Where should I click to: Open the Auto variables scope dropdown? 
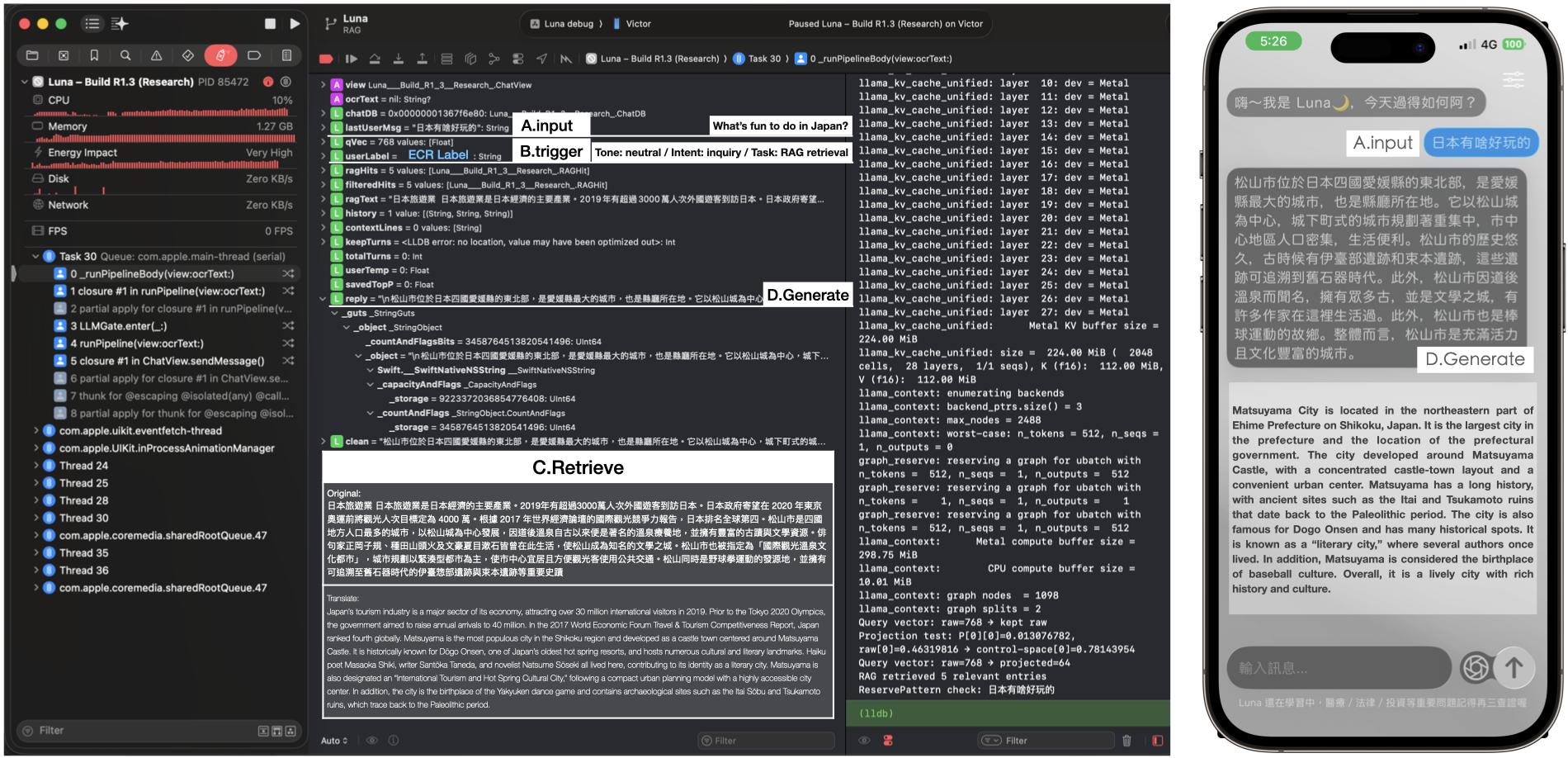[334, 741]
